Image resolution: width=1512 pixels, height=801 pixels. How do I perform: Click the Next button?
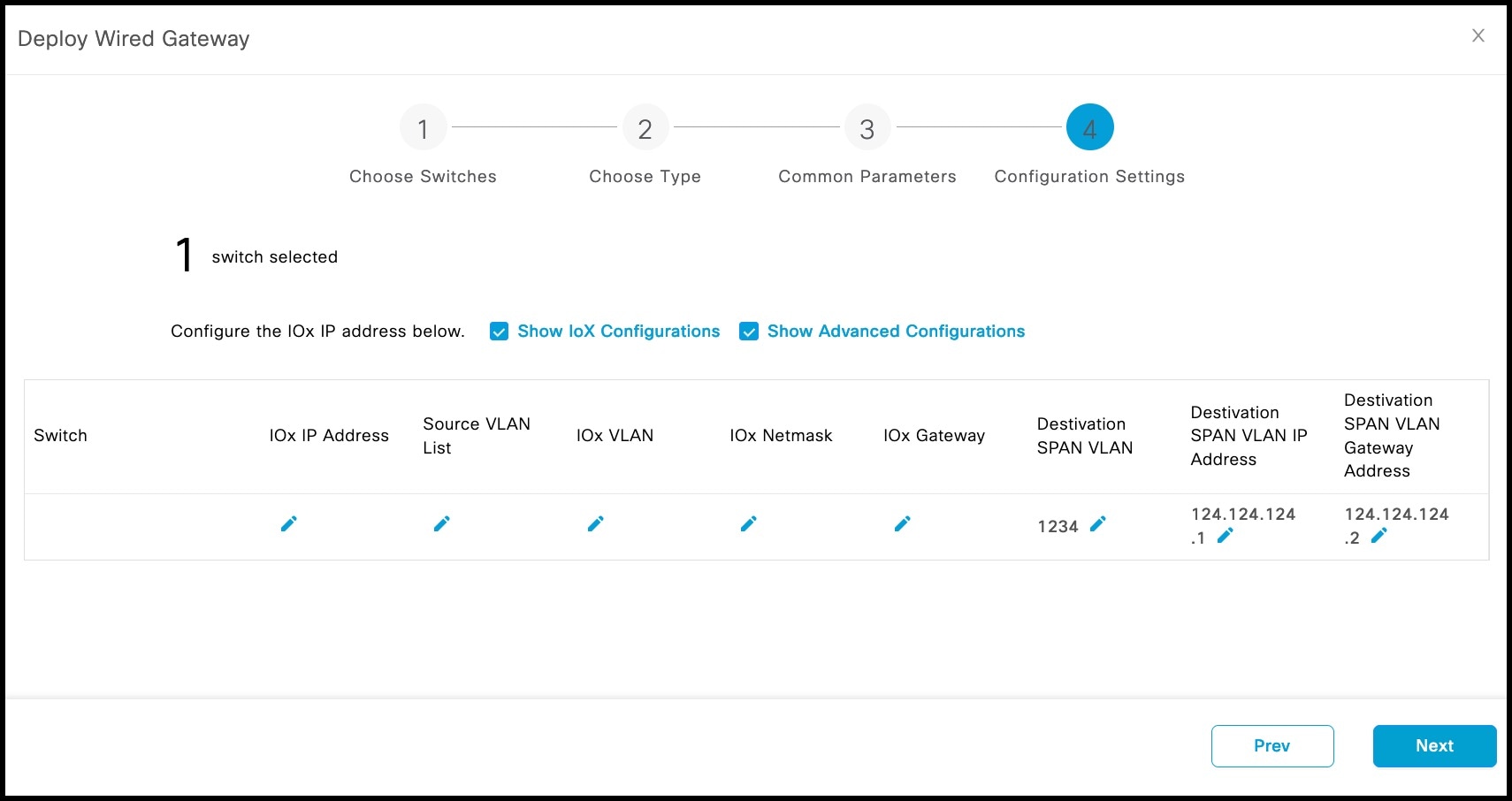click(1433, 745)
